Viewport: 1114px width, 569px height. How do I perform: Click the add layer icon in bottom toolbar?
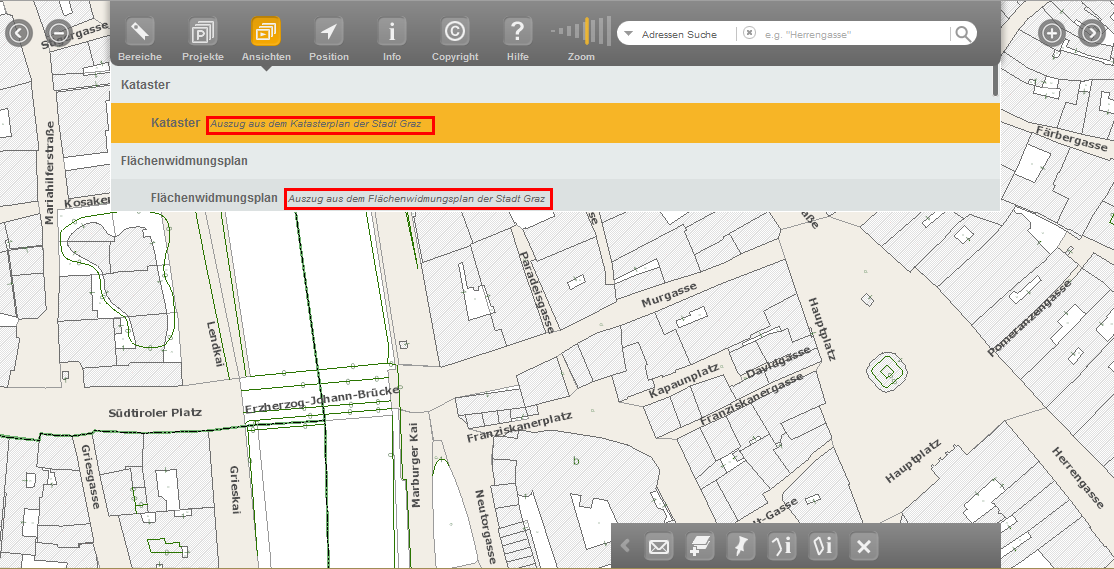point(700,547)
